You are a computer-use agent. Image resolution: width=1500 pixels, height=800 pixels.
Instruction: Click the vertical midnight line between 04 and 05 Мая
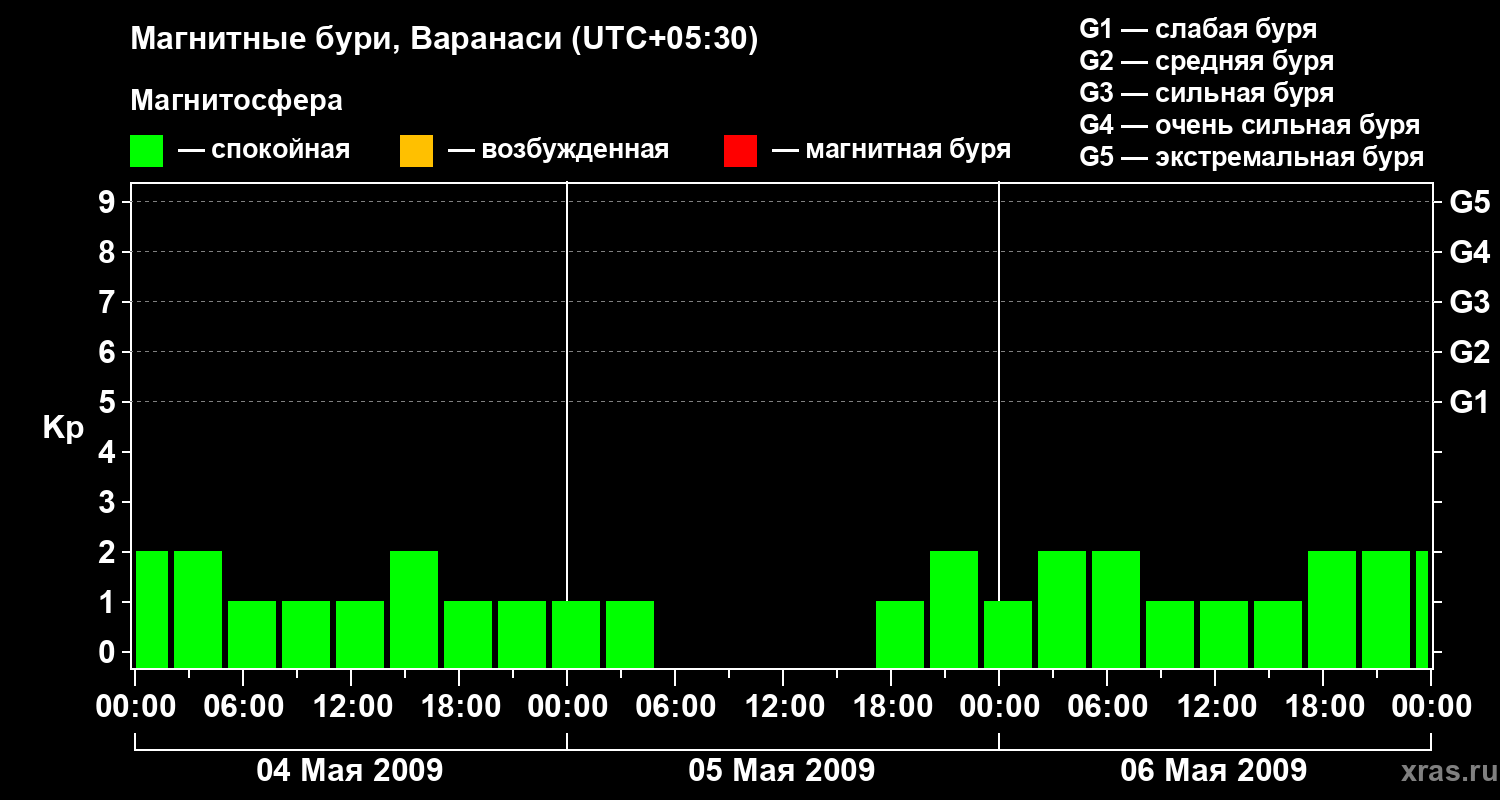[x=567, y=425]
